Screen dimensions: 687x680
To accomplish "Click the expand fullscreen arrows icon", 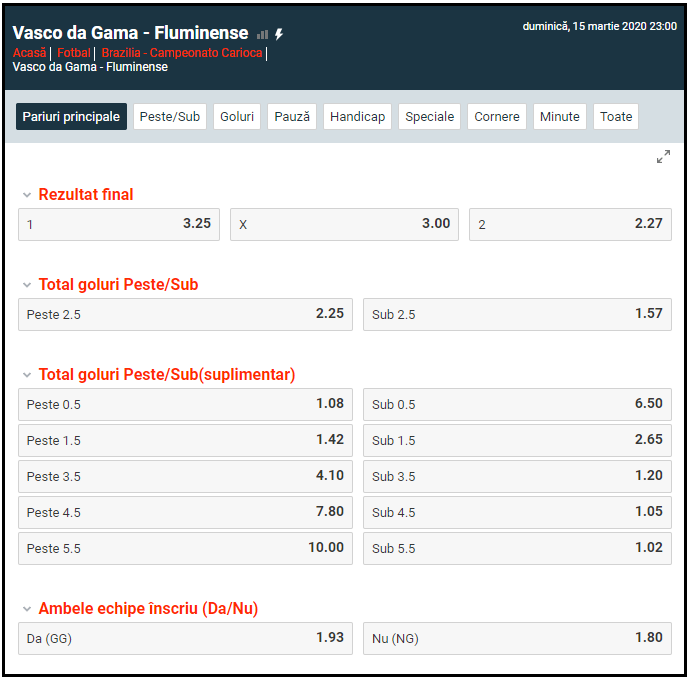I will [663, 157].
